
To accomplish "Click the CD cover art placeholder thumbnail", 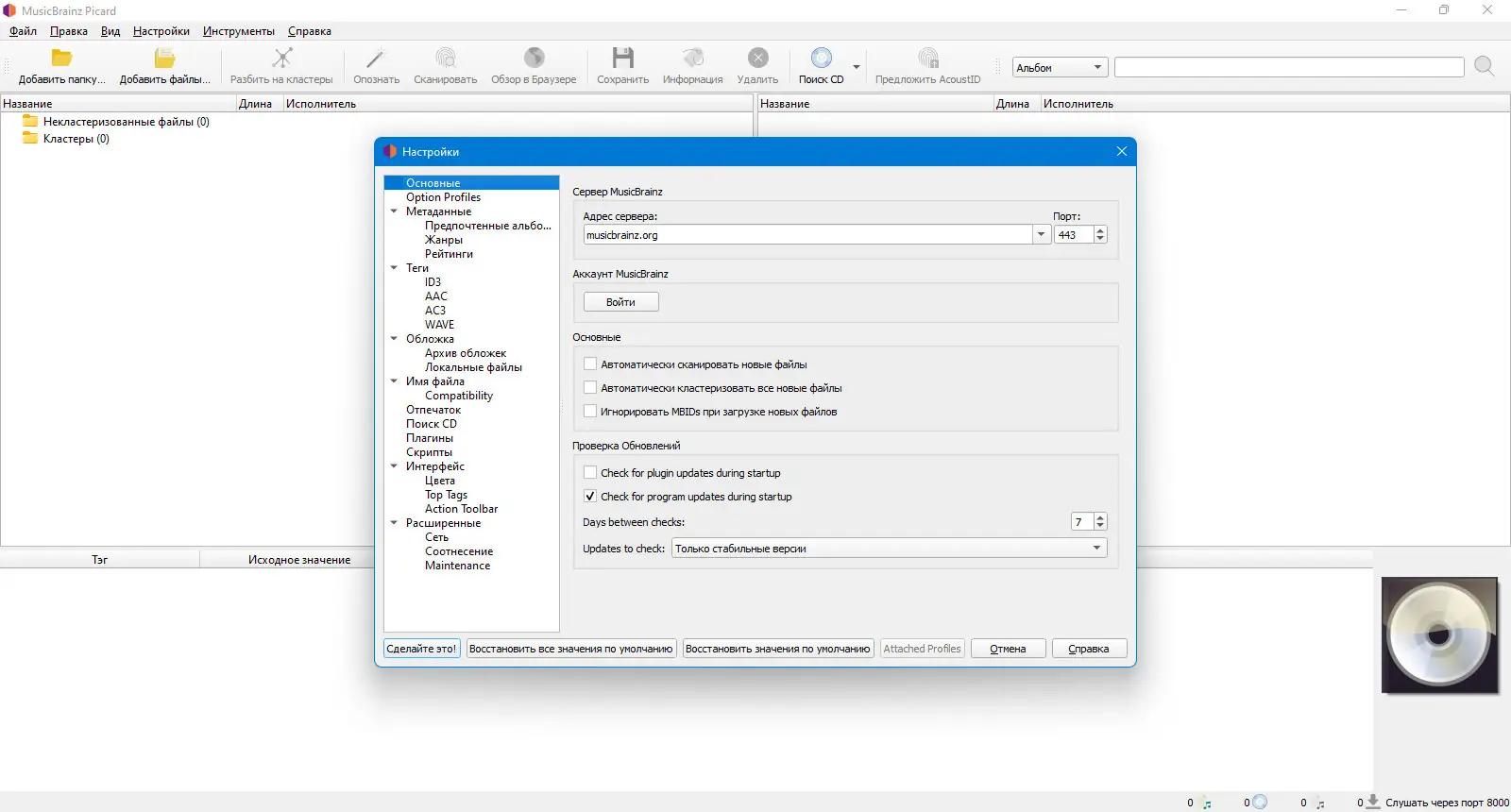I will coord(1439,635).
